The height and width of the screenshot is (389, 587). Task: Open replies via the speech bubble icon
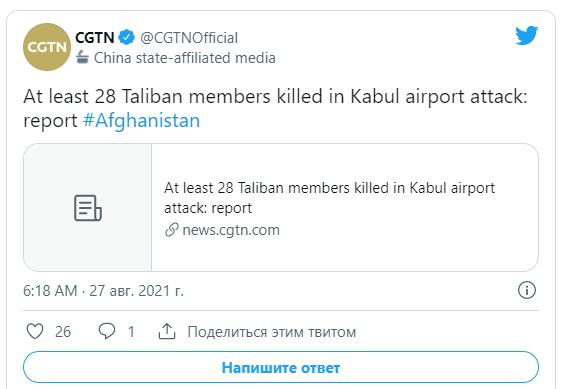pyautogui.click(x=106, y=331)
